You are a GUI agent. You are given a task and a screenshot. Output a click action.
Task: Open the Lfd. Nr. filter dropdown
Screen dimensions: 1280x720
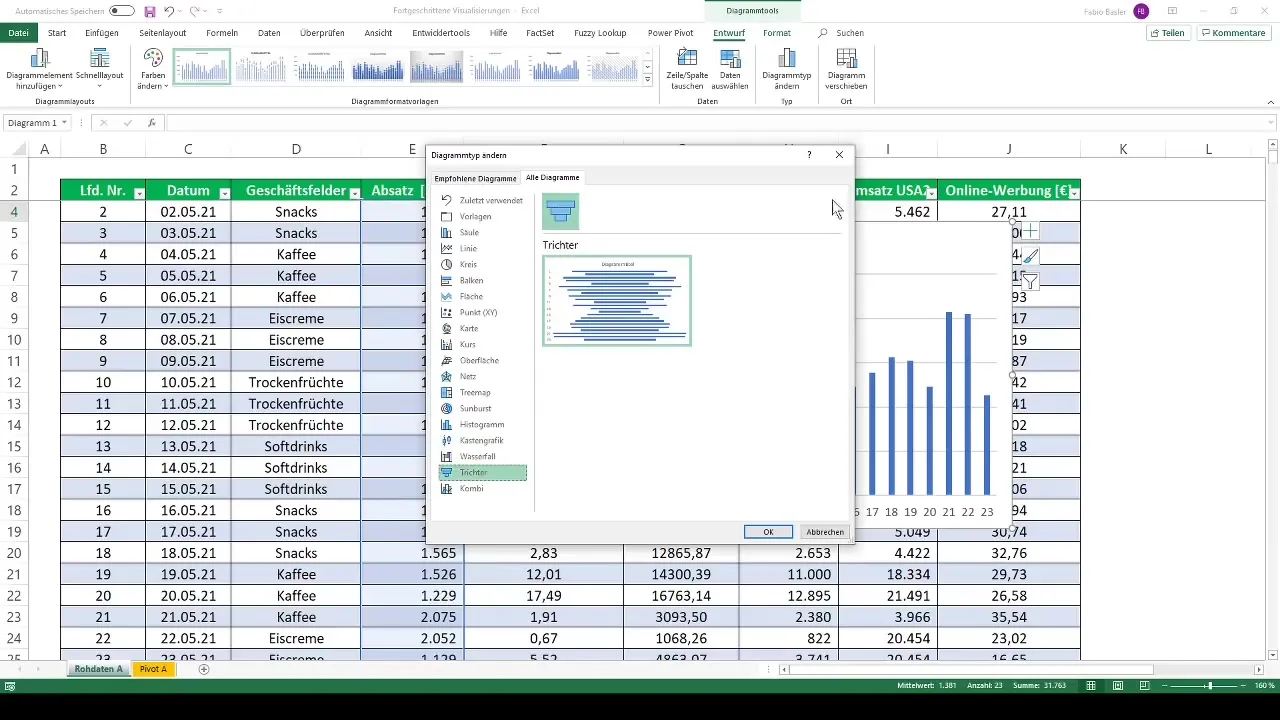click(x=139, y=192)
